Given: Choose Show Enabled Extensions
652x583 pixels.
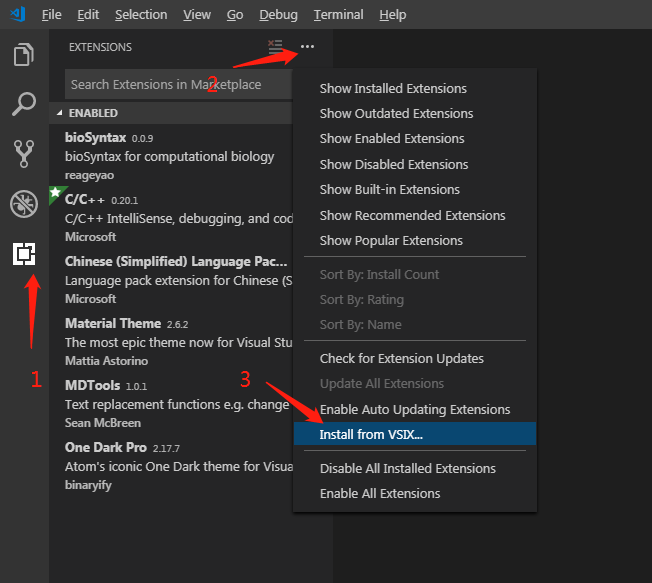Looking at the screenshot, I should tap(415, 138).
